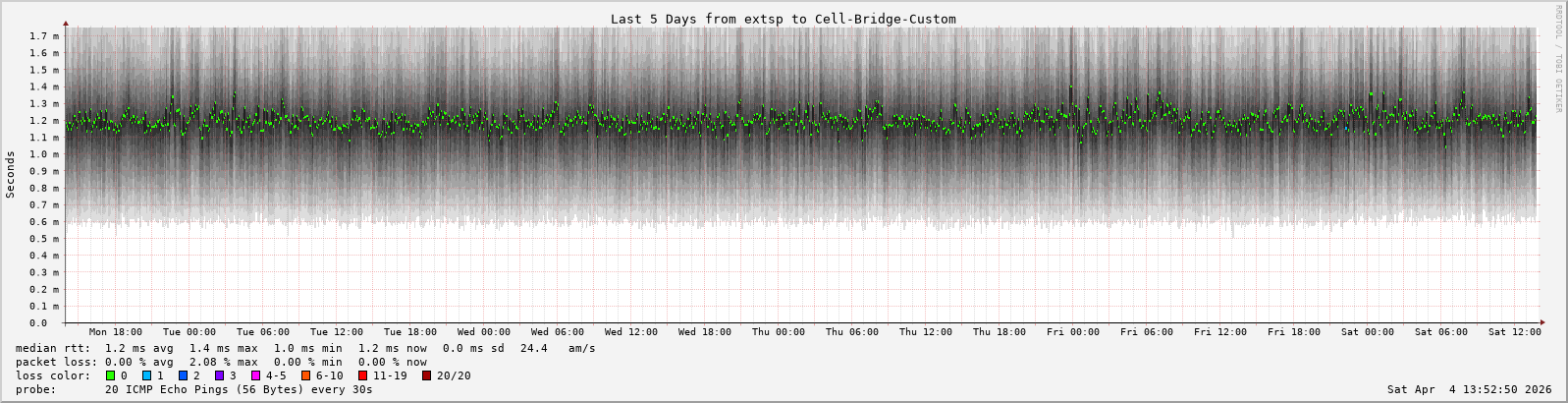Click the magenta 4-5 loss swatch

[x=255, y=375]
